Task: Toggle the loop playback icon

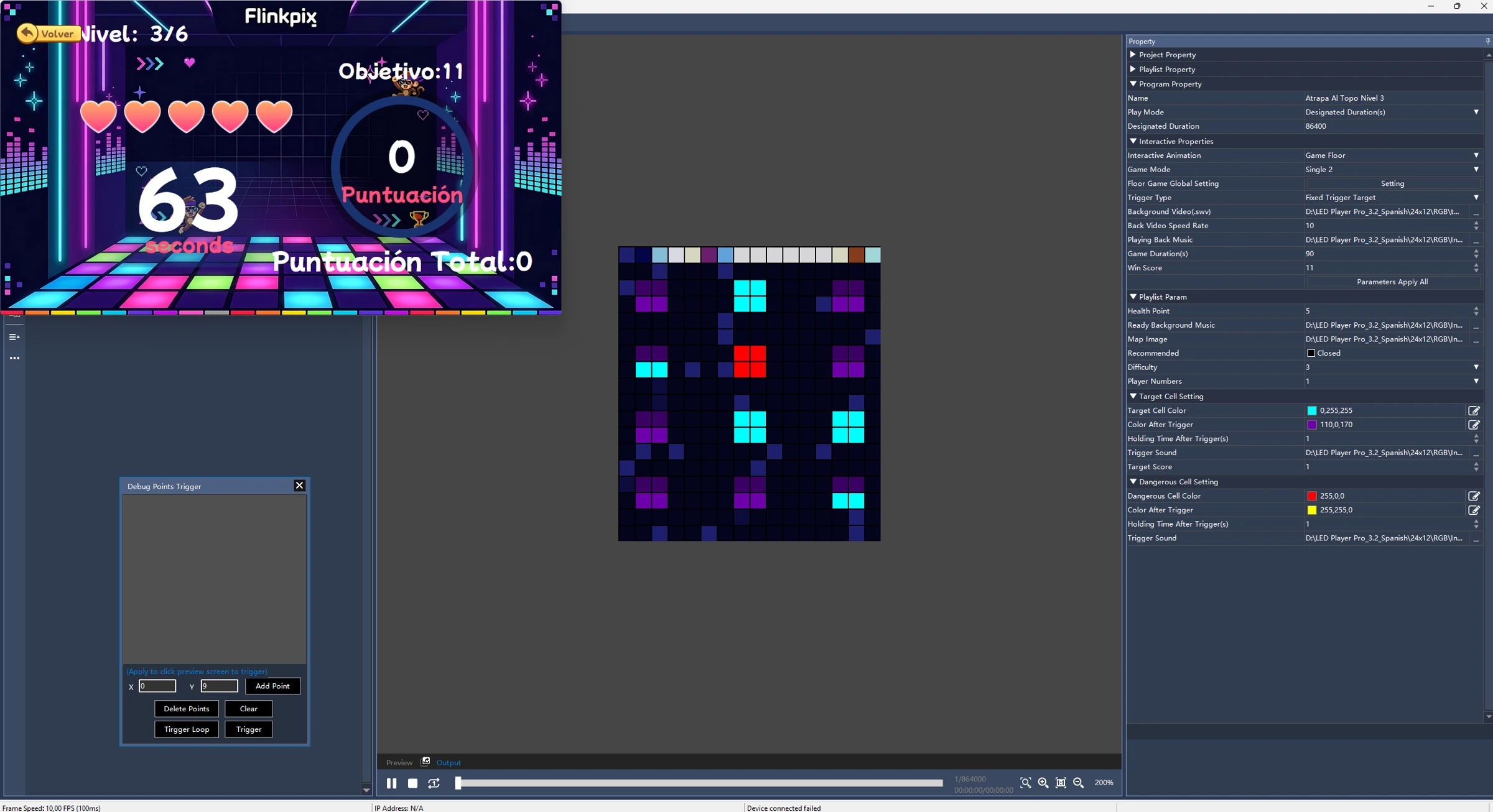Action: point(434,783)
